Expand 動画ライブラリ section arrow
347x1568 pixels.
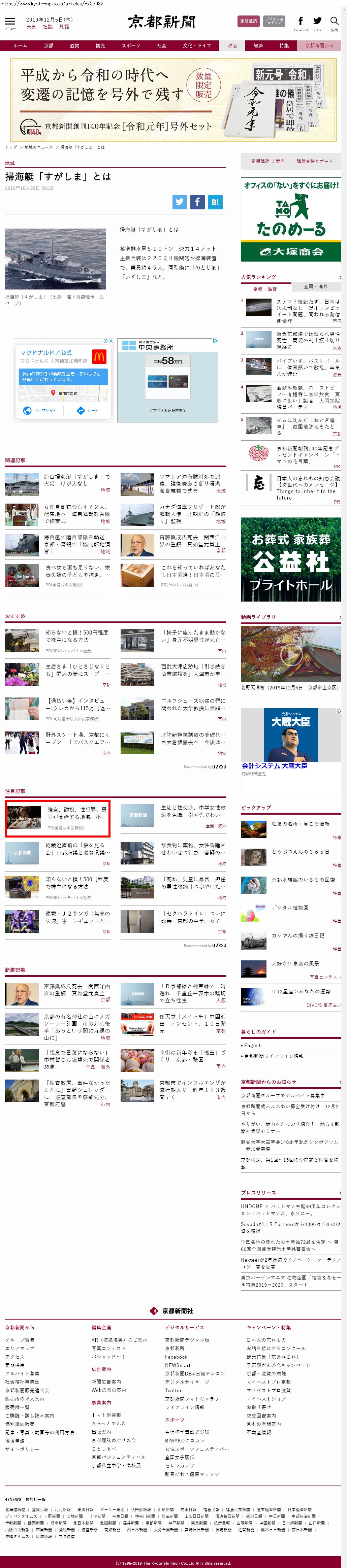(340, 617)
